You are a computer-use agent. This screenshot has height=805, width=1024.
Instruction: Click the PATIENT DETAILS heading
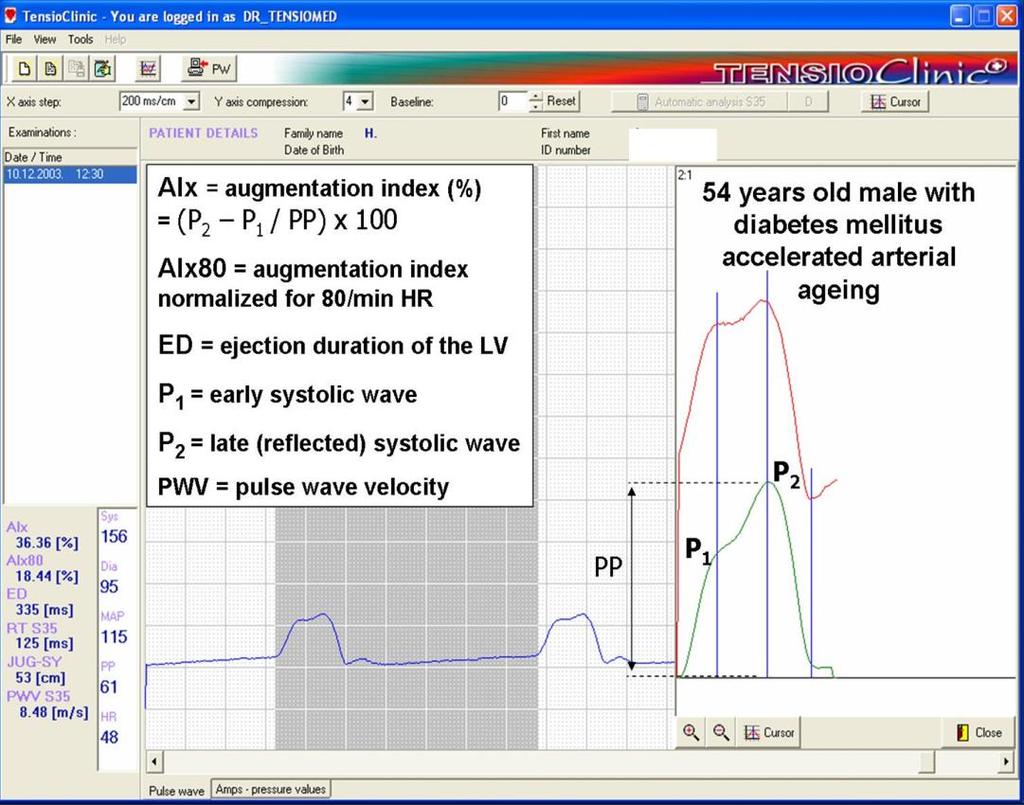[x=203, y=133]
